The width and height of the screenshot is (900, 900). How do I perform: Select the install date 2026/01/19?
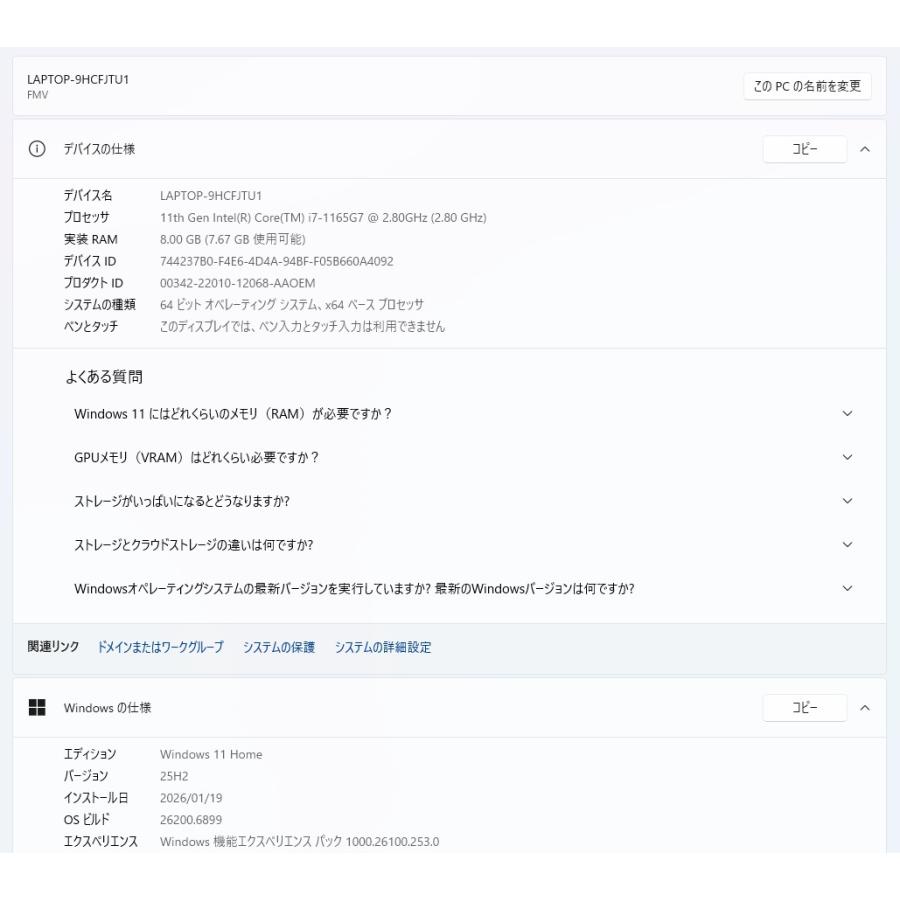tap(191, 798)
